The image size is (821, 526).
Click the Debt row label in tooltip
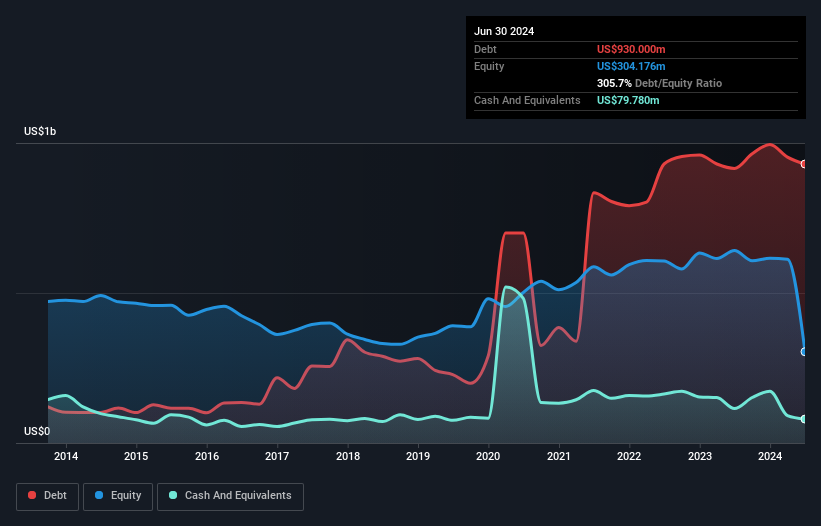click(x=485, y=49)
